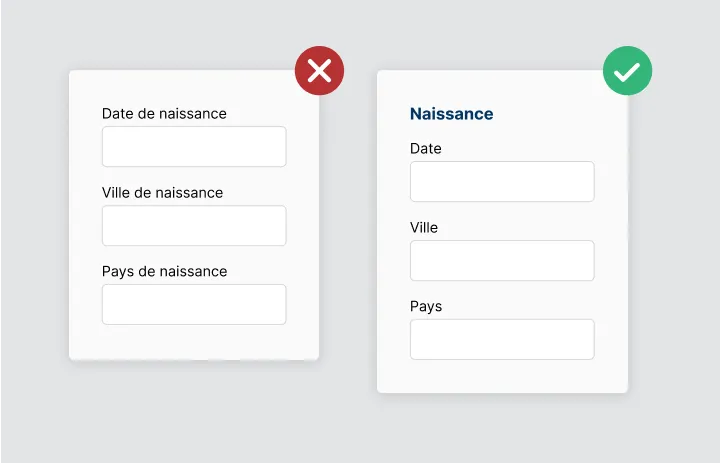Screen dimensions: 720x463
Task: Click the Ville field under Naissance heading
Action: click(x=502, y=260)
